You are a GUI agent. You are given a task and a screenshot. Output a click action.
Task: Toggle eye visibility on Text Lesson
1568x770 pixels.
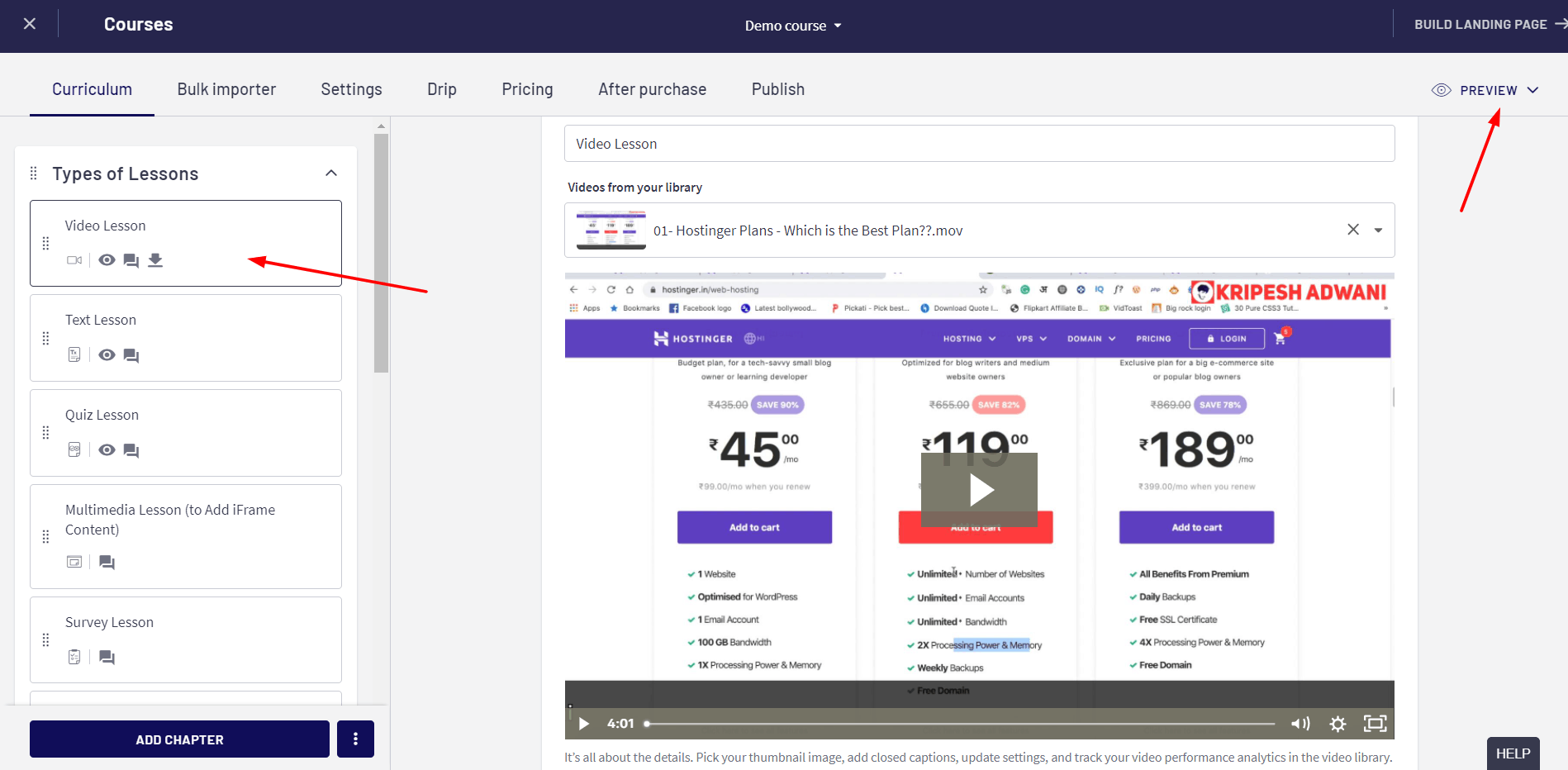click(x=107, y=355)
